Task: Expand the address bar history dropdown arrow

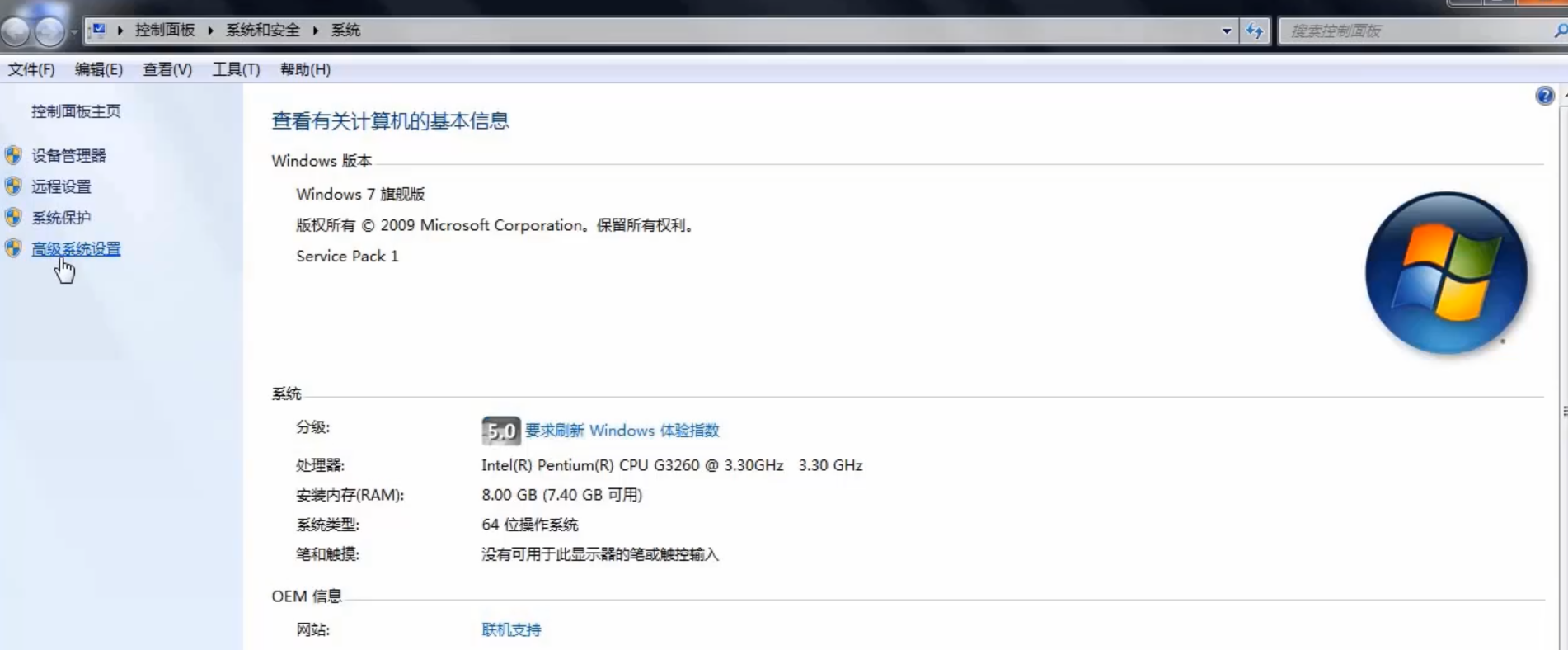Action: 1226,31
